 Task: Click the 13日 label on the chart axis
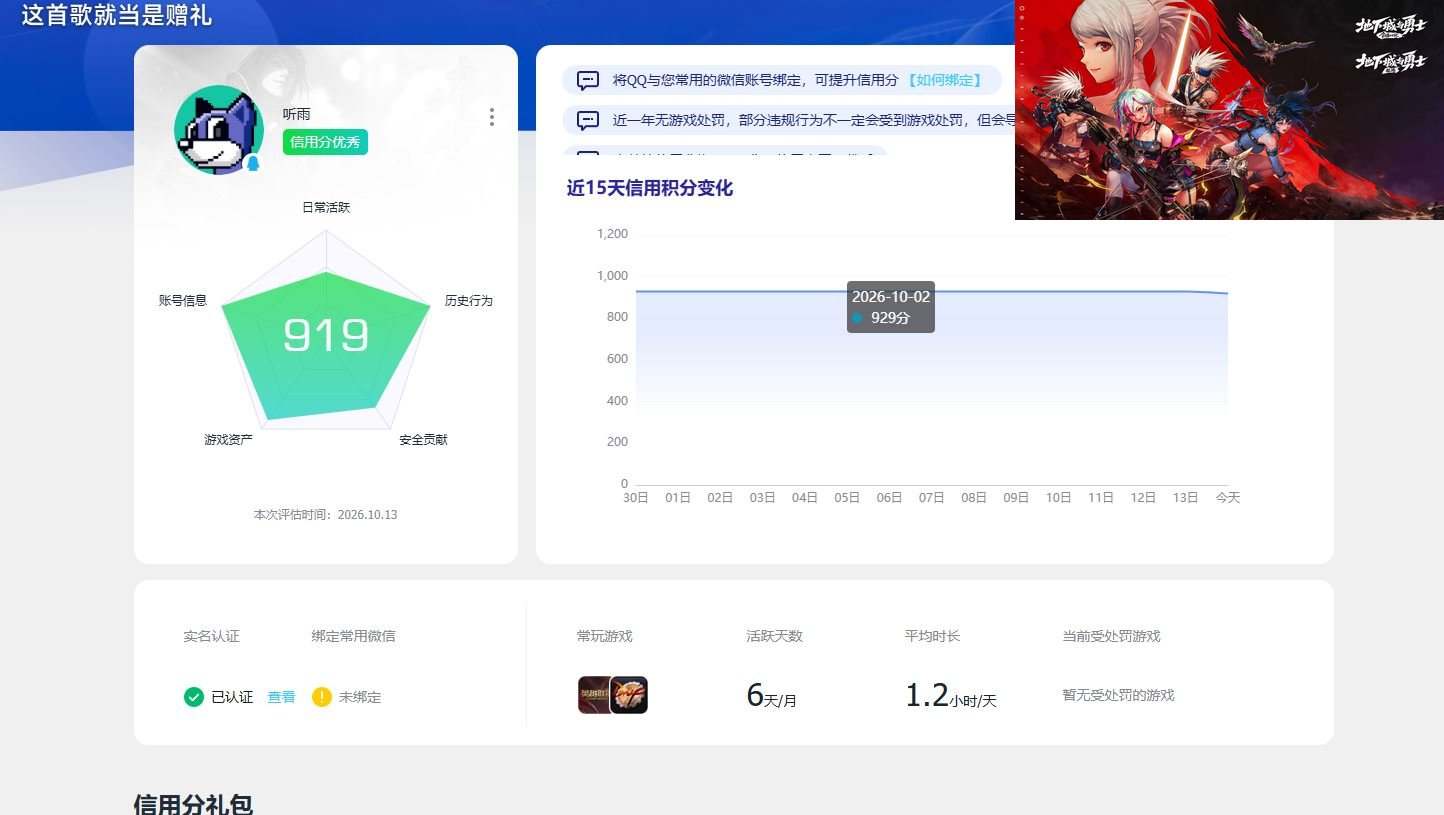(1185, 498)
